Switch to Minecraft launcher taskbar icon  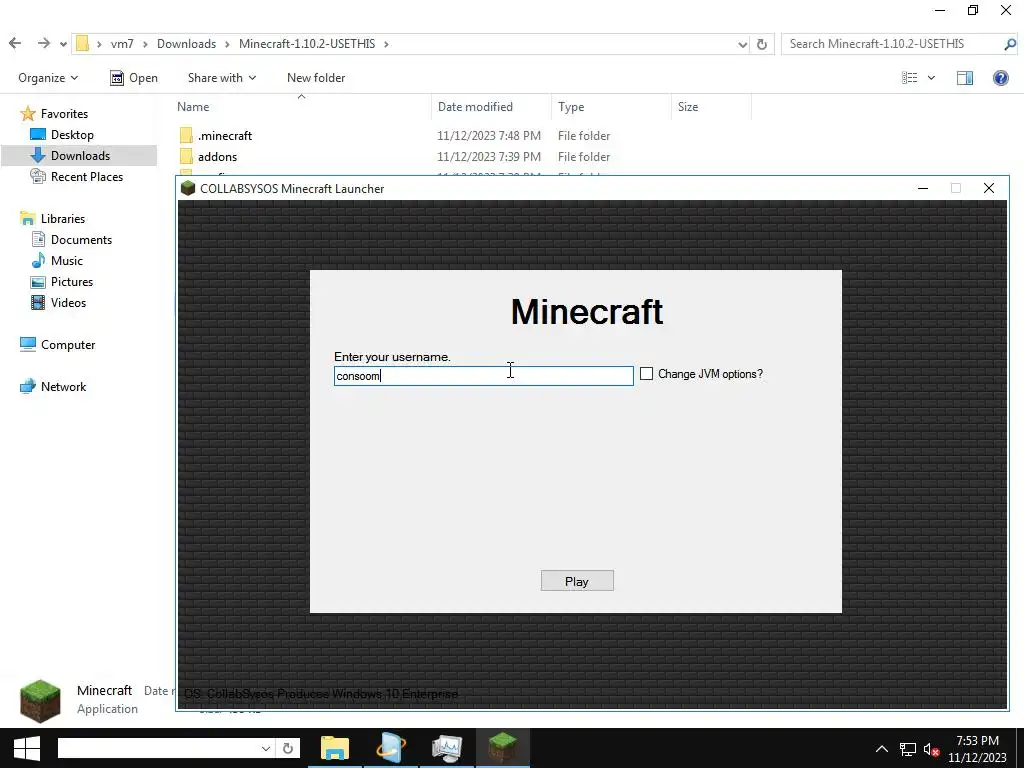click(503, 748)
